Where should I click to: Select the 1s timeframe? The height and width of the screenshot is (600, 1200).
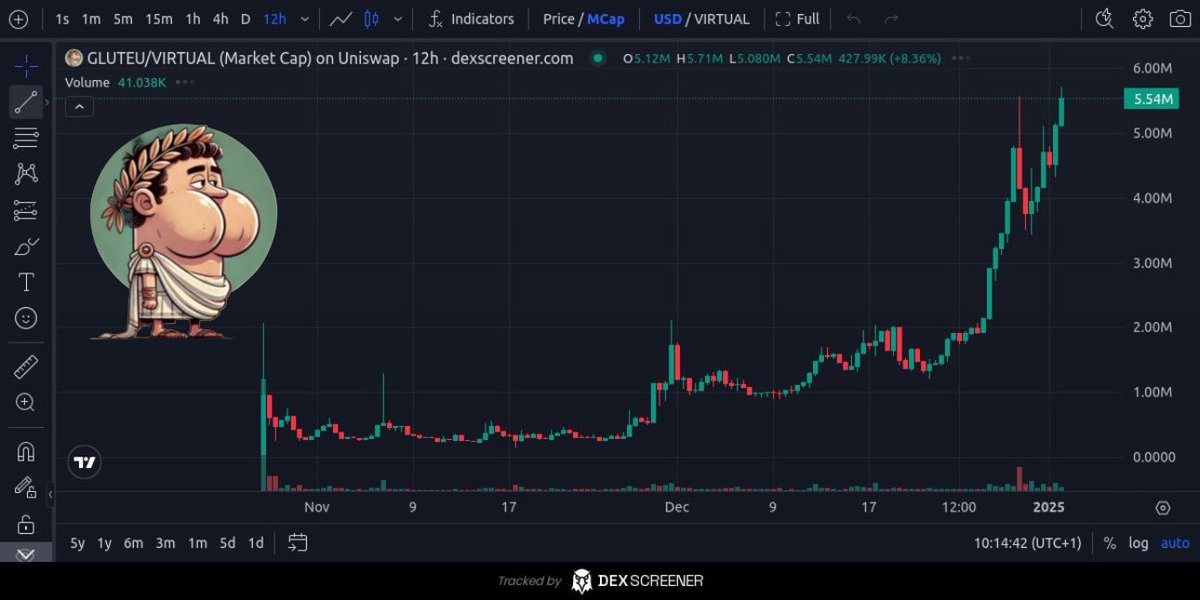point(63,19)
